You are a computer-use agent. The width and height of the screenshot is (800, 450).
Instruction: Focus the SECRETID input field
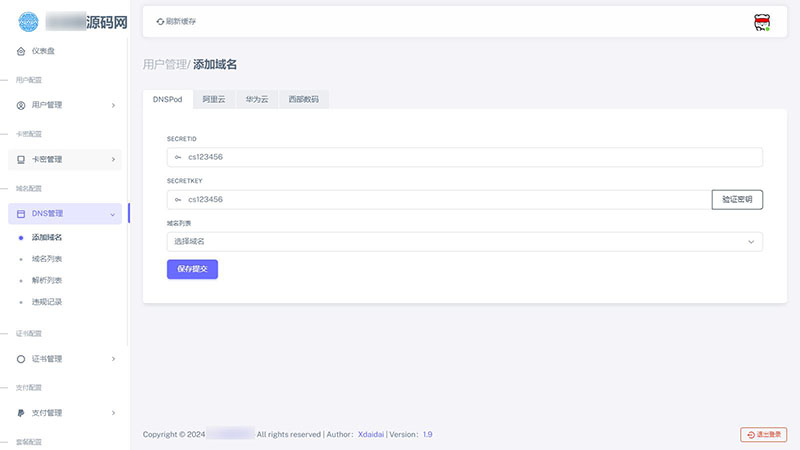point(465,157)
